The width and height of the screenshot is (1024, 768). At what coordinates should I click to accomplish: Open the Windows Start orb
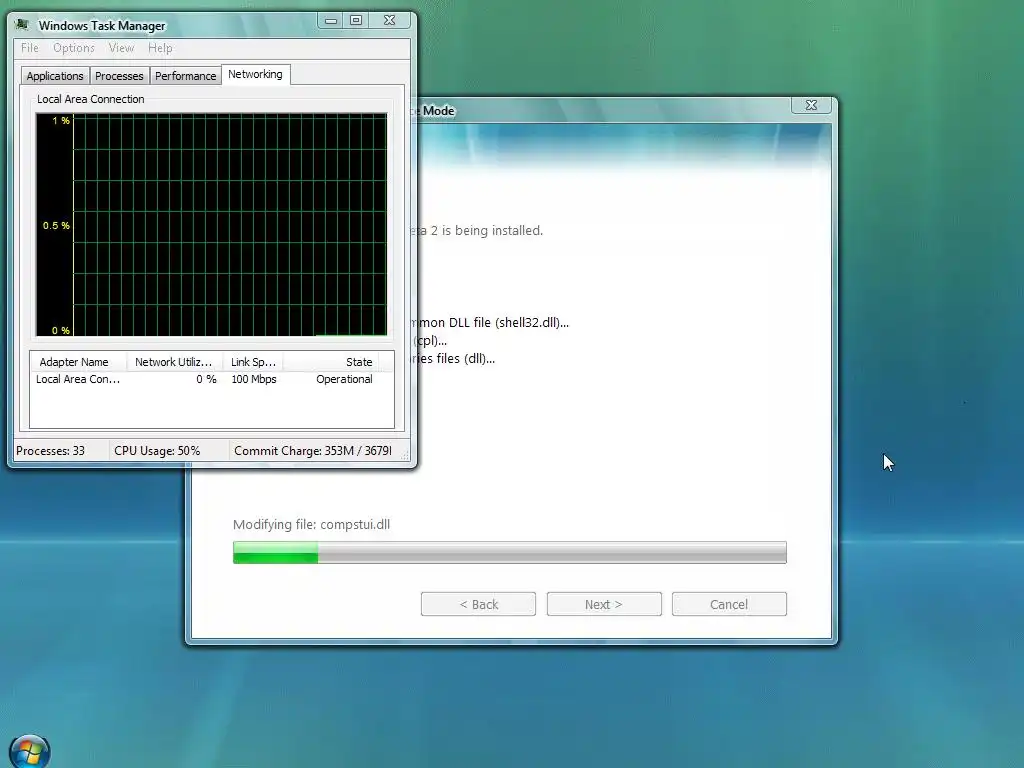pyautogui.click(x=30, y=752)
